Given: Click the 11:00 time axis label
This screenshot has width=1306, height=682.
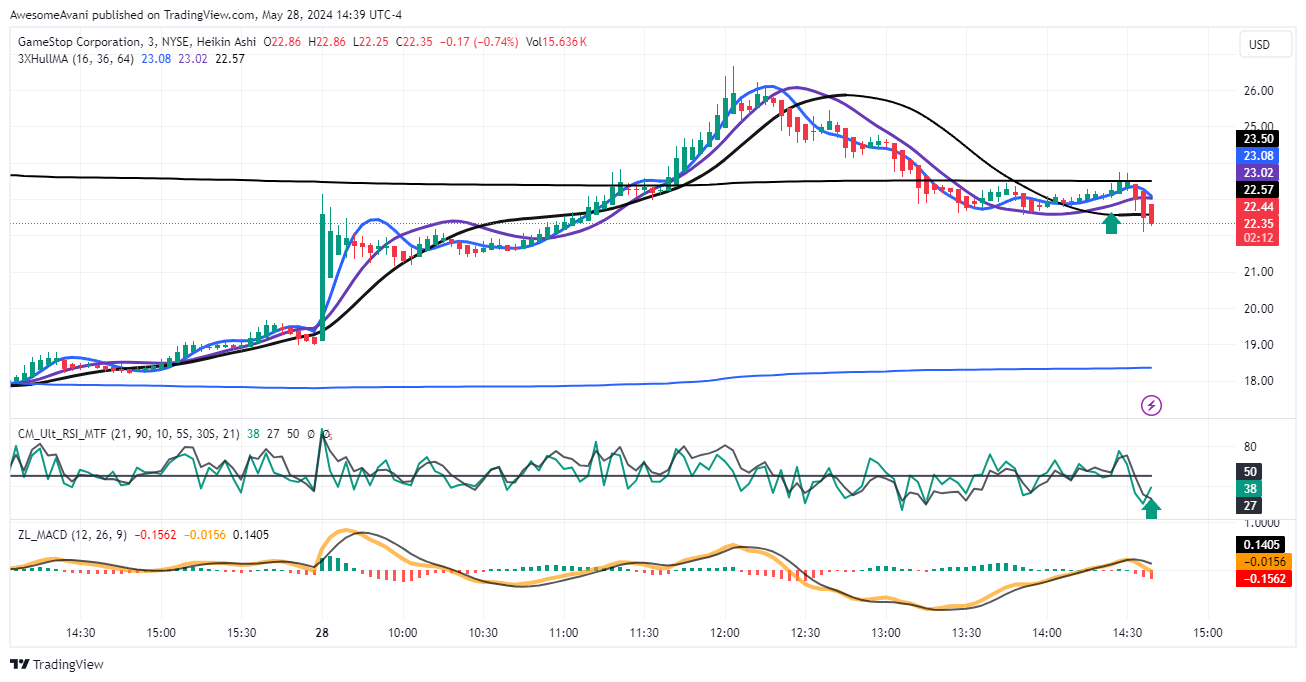Looking at the screenshot, I should 564,633.
